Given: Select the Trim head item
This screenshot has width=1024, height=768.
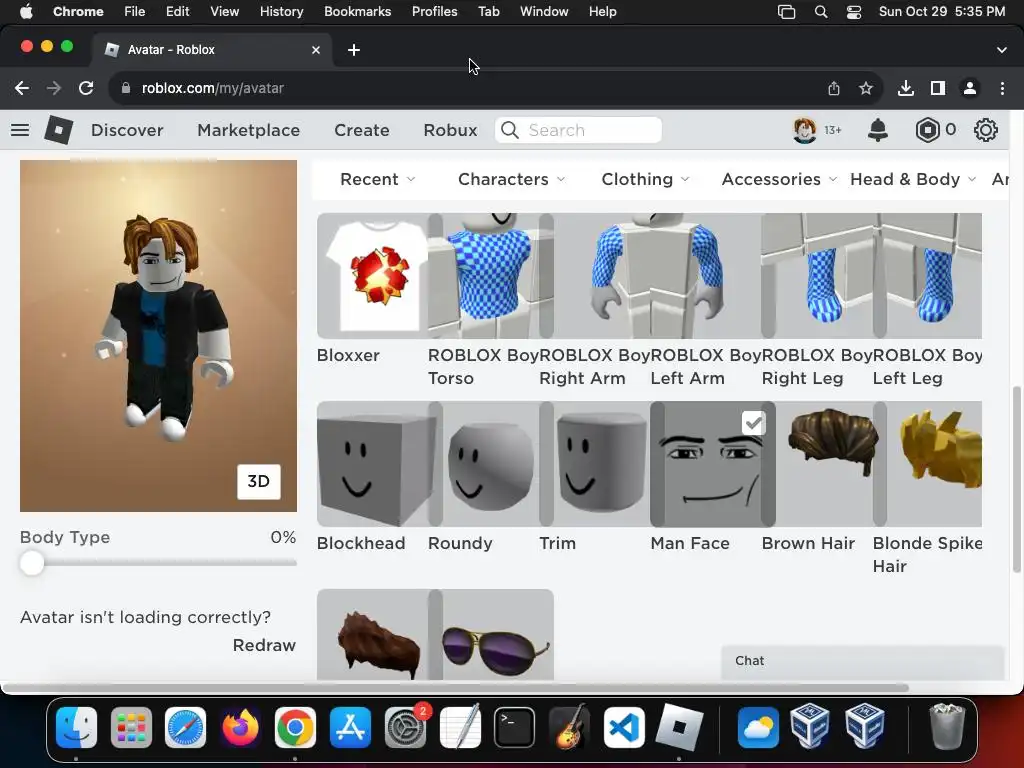Looking at the screenshot, I should tap(595, 464).
